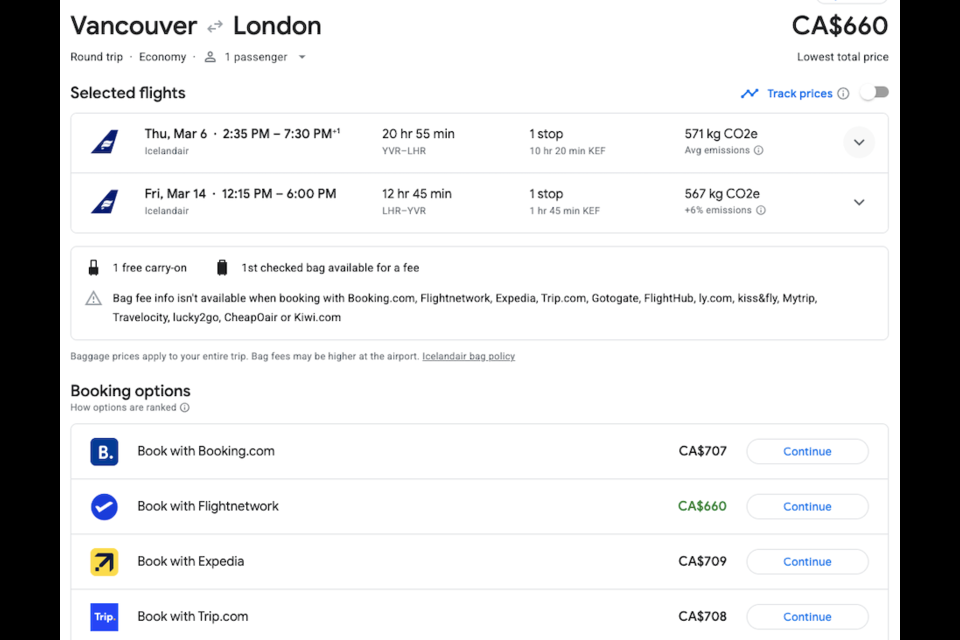Click the Track prices label

coord(800,94)
